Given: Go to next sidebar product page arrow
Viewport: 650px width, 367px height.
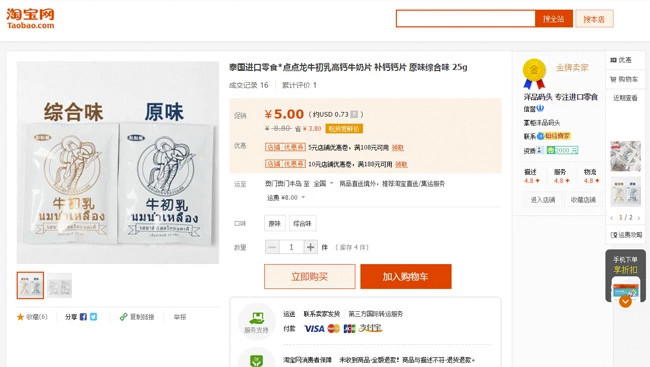Looking at the screenshot, I should coord(638,218).
